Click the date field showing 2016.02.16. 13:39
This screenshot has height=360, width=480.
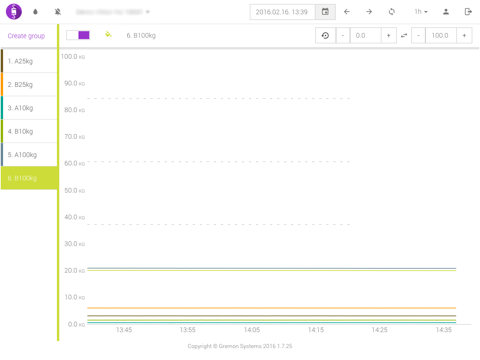coord(282,12)
